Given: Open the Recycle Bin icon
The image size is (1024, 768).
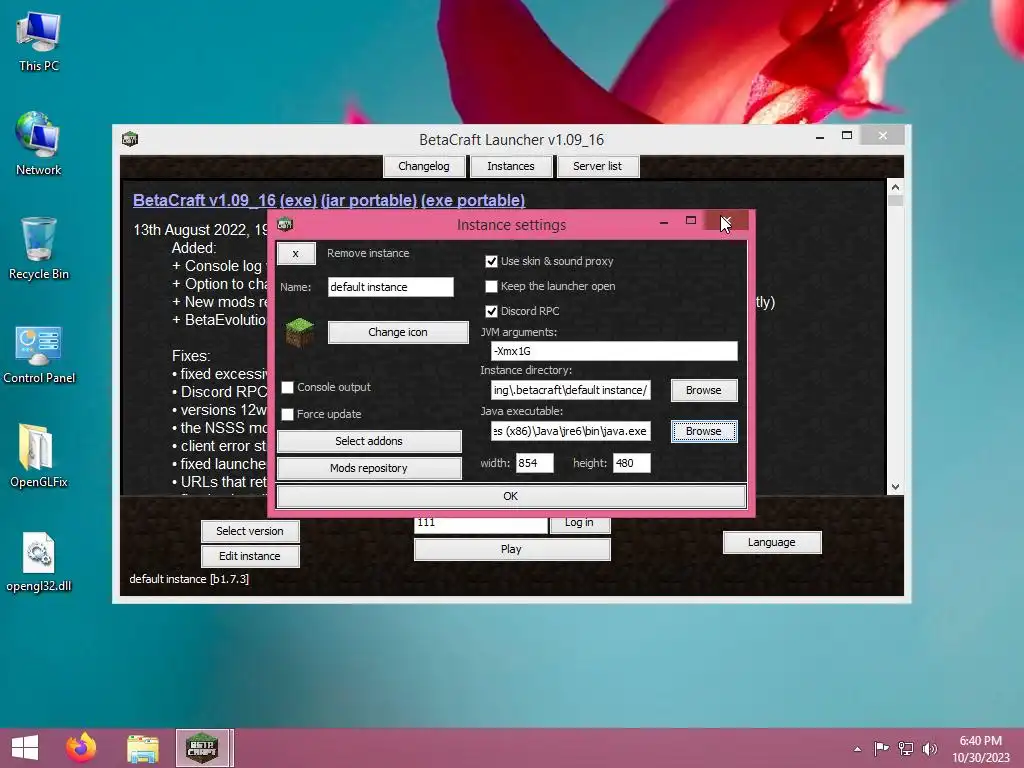Looking at the screenshot, I should point(39,248).
